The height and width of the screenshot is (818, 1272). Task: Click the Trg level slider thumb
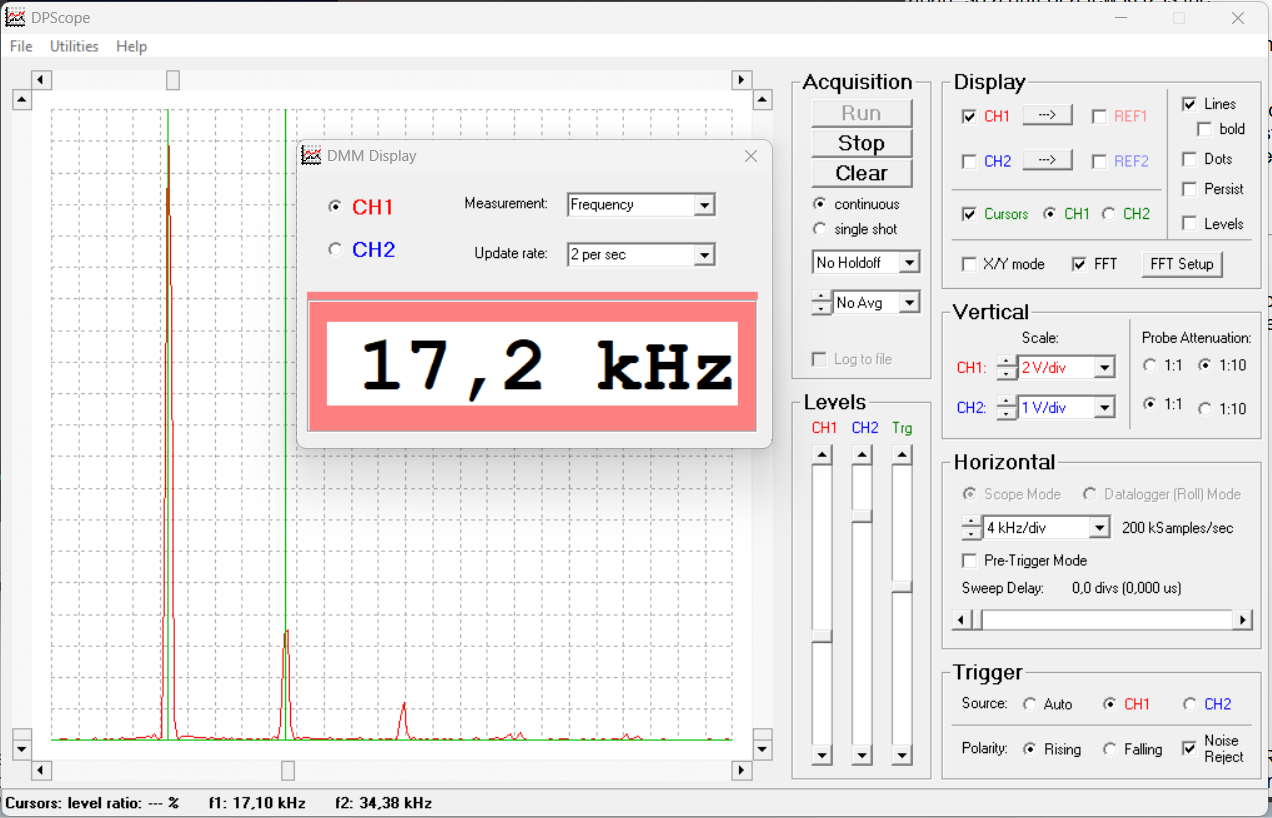(x=902, y=586)
